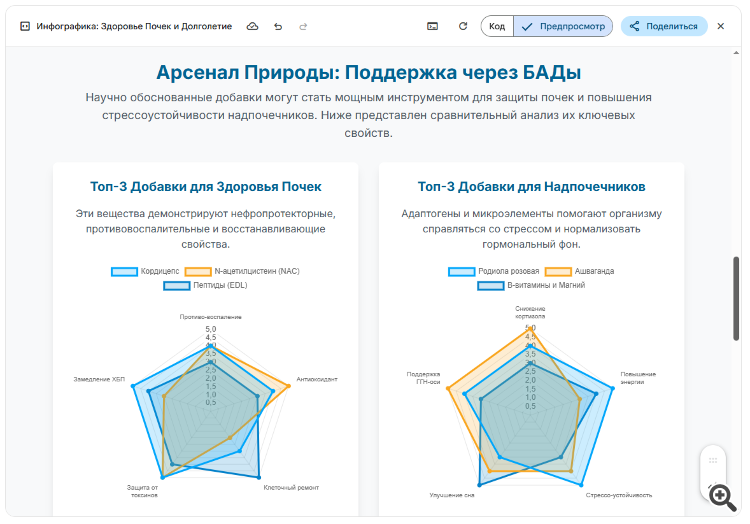Toggle В-витамины и Магний legend series
The height and width of the screenshot is (524, 750).
(531, 285)
